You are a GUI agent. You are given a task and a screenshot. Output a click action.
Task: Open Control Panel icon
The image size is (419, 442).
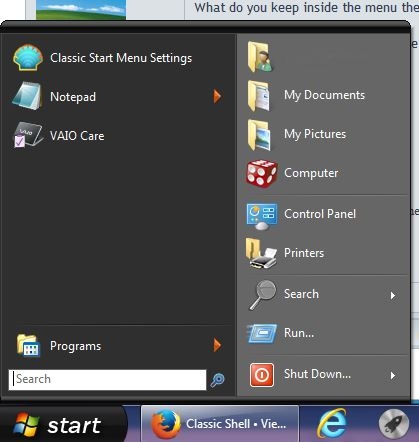coord(262,216)
